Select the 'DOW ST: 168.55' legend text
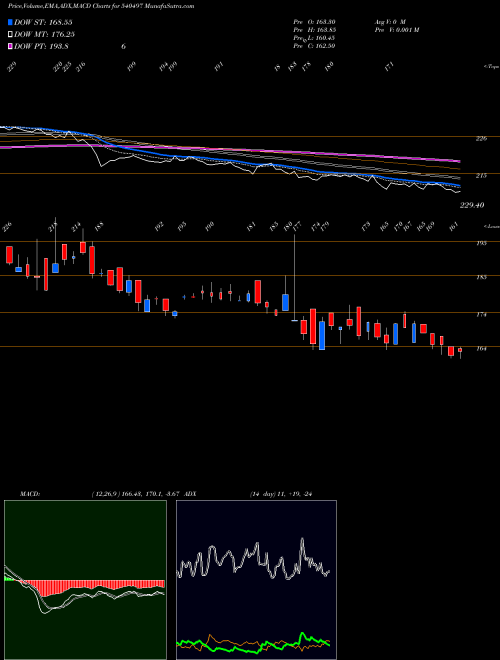The height and width of the screenshot is (660, 500). (x=43, y=22)
